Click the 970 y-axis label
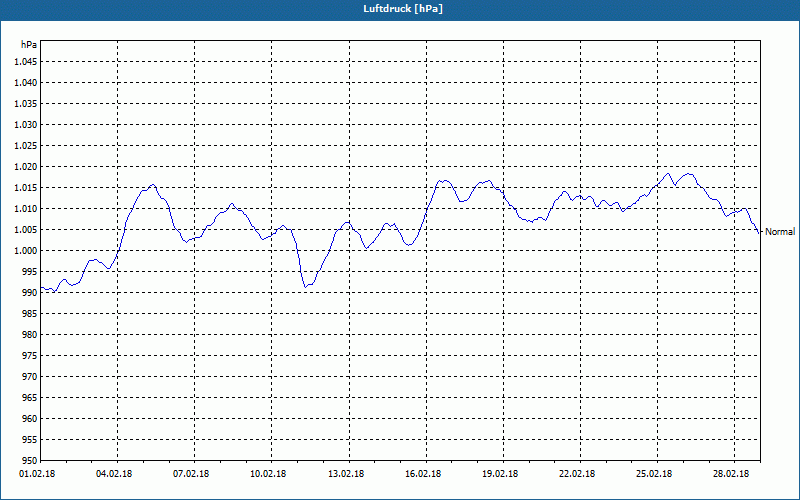Viewport: 800px width, 500px height. (x=30, y=377)
